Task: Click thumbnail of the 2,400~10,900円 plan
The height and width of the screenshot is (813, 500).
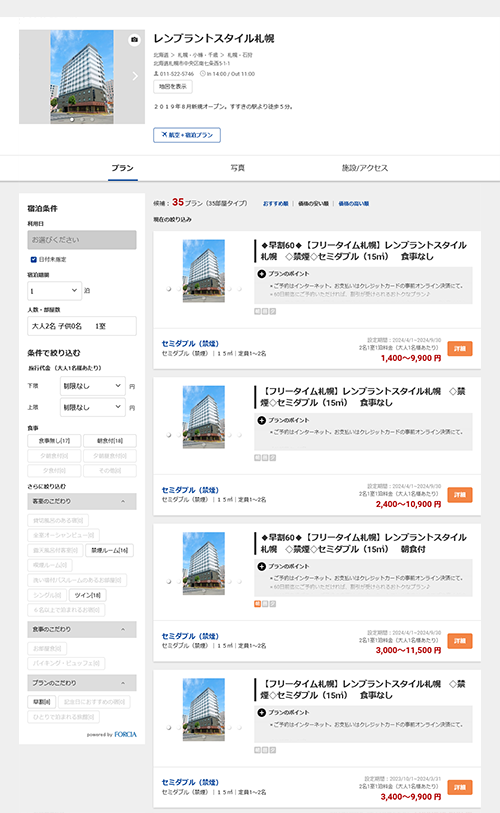Action: pos(204,417)
